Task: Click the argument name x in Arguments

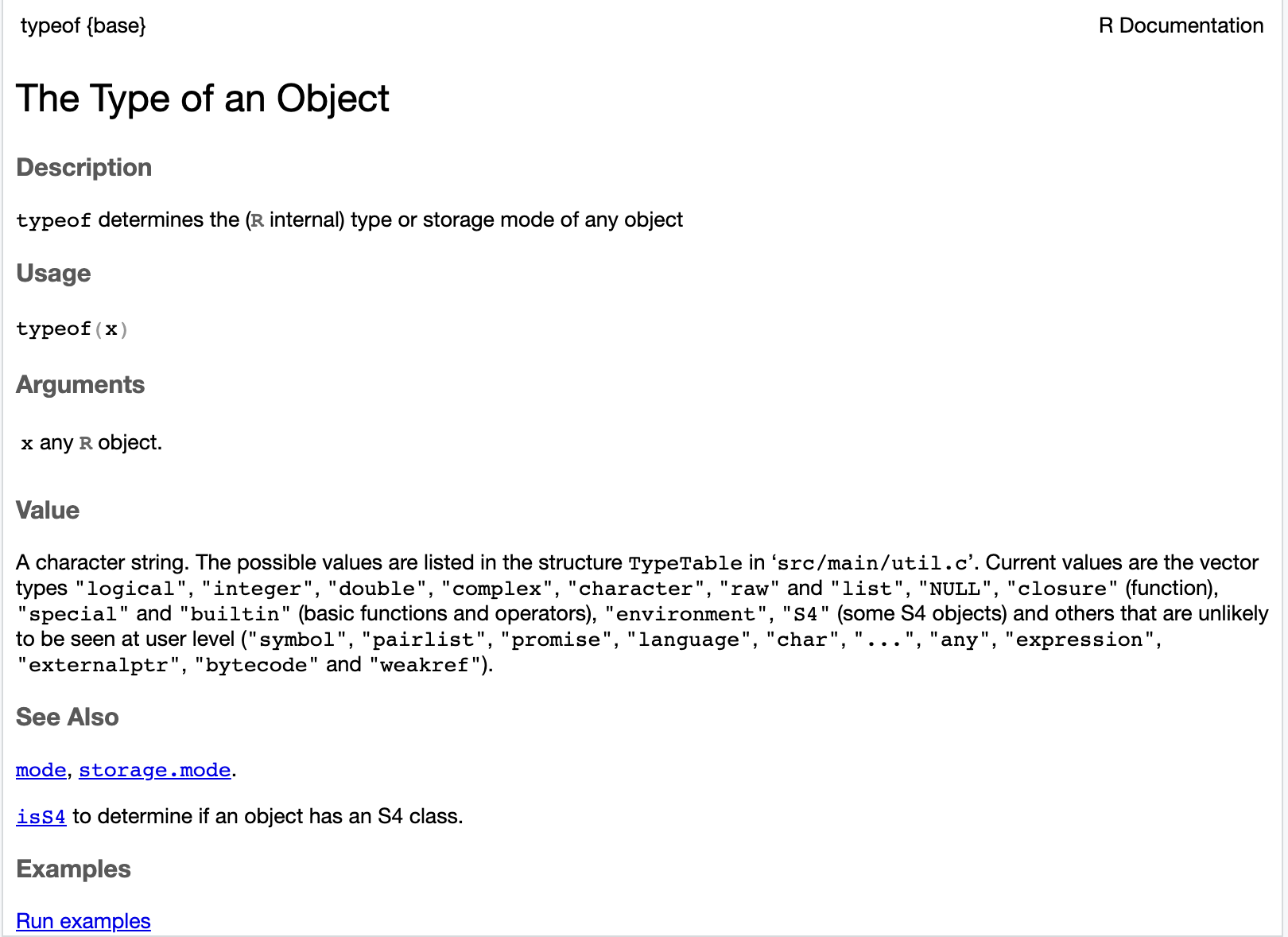Action: click(27, 443)
